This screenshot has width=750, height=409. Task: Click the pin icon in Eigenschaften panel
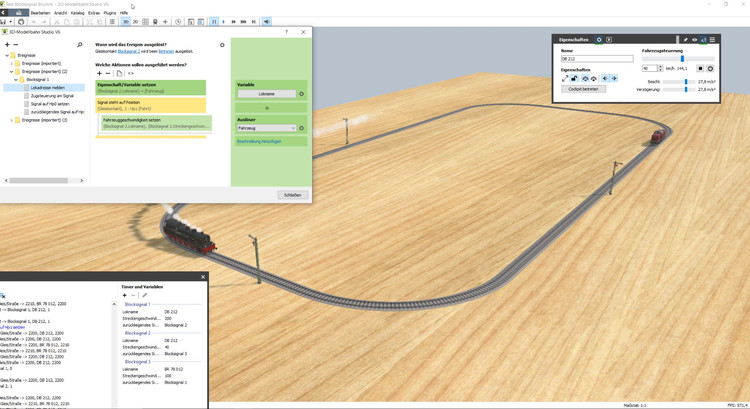[685, 40]
